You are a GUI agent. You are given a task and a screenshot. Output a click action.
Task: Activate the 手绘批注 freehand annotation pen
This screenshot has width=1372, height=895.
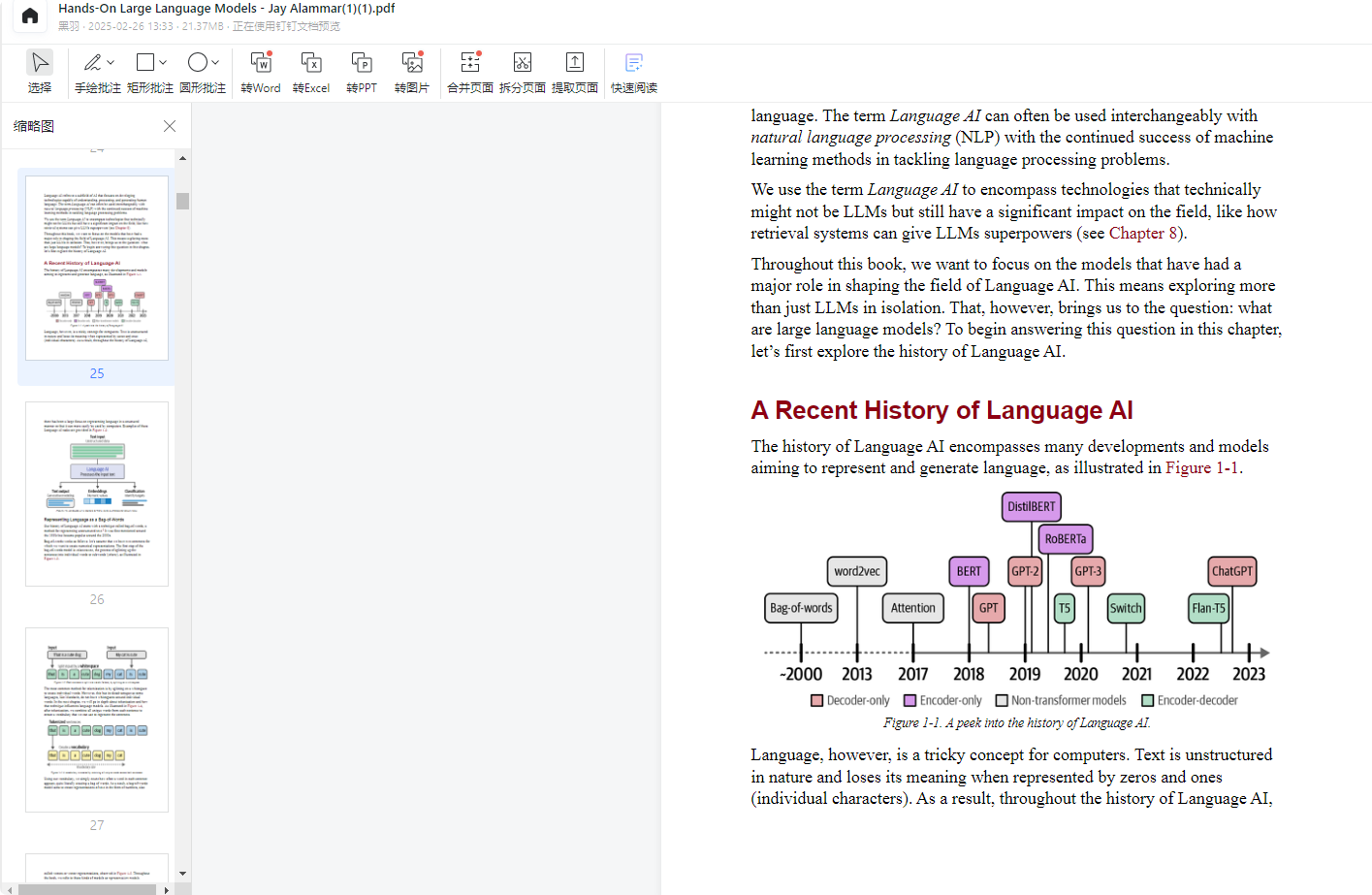(92, 63)
